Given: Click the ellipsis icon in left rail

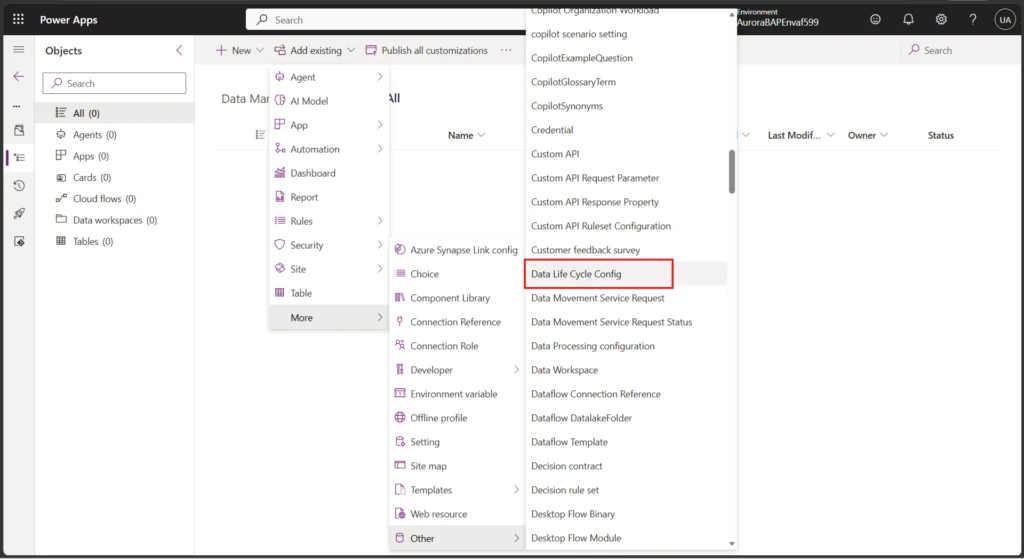Looking at the screenshot, I should [x=17, y=105].
